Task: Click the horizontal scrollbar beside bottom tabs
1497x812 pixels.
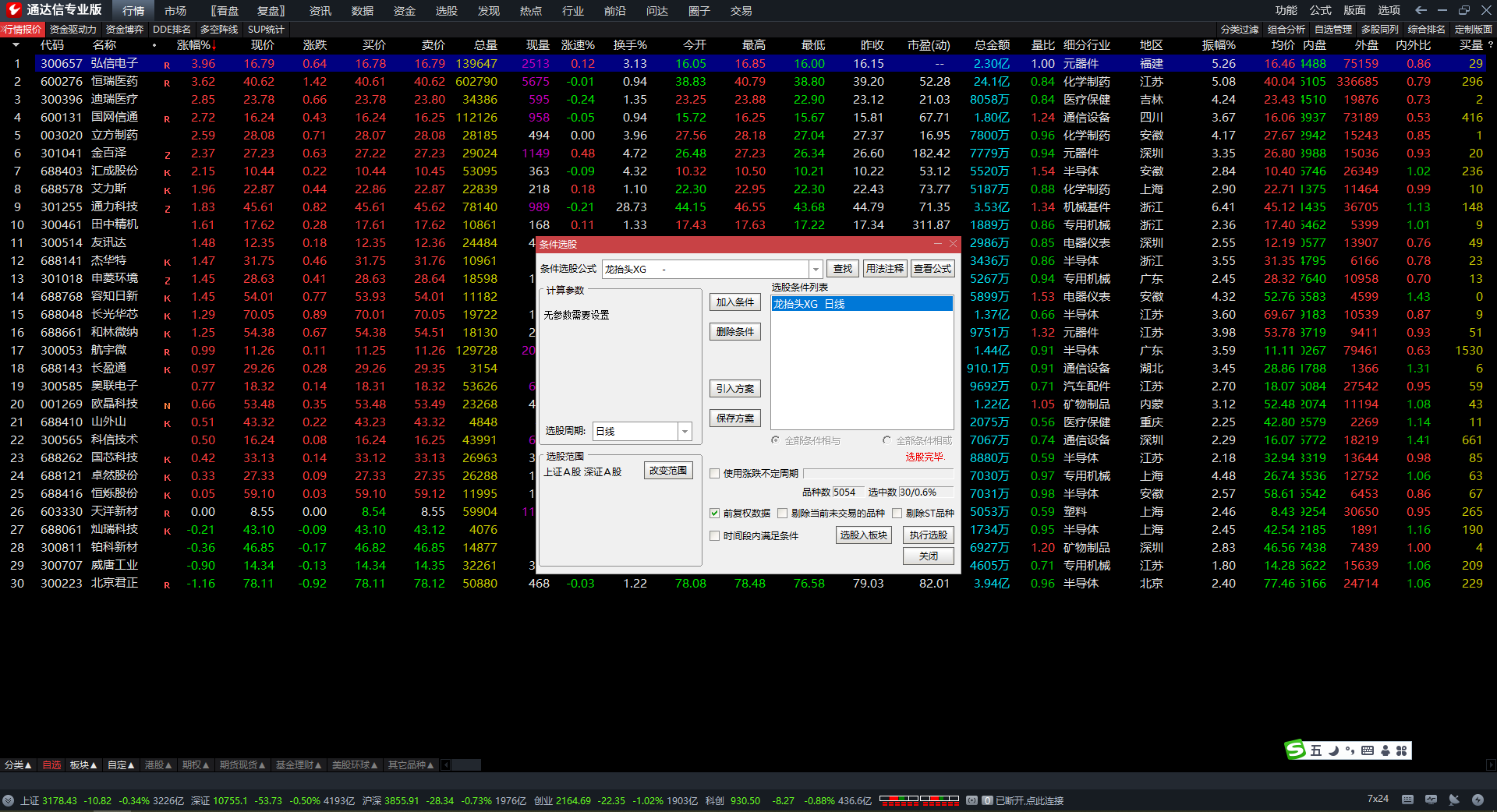Action: (x=466, y=765)
